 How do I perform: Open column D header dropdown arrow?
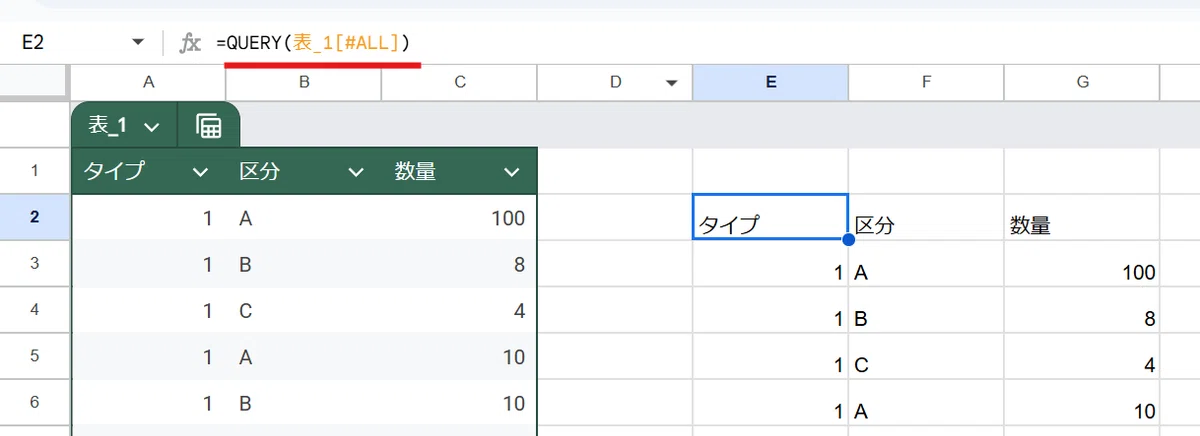672,83
